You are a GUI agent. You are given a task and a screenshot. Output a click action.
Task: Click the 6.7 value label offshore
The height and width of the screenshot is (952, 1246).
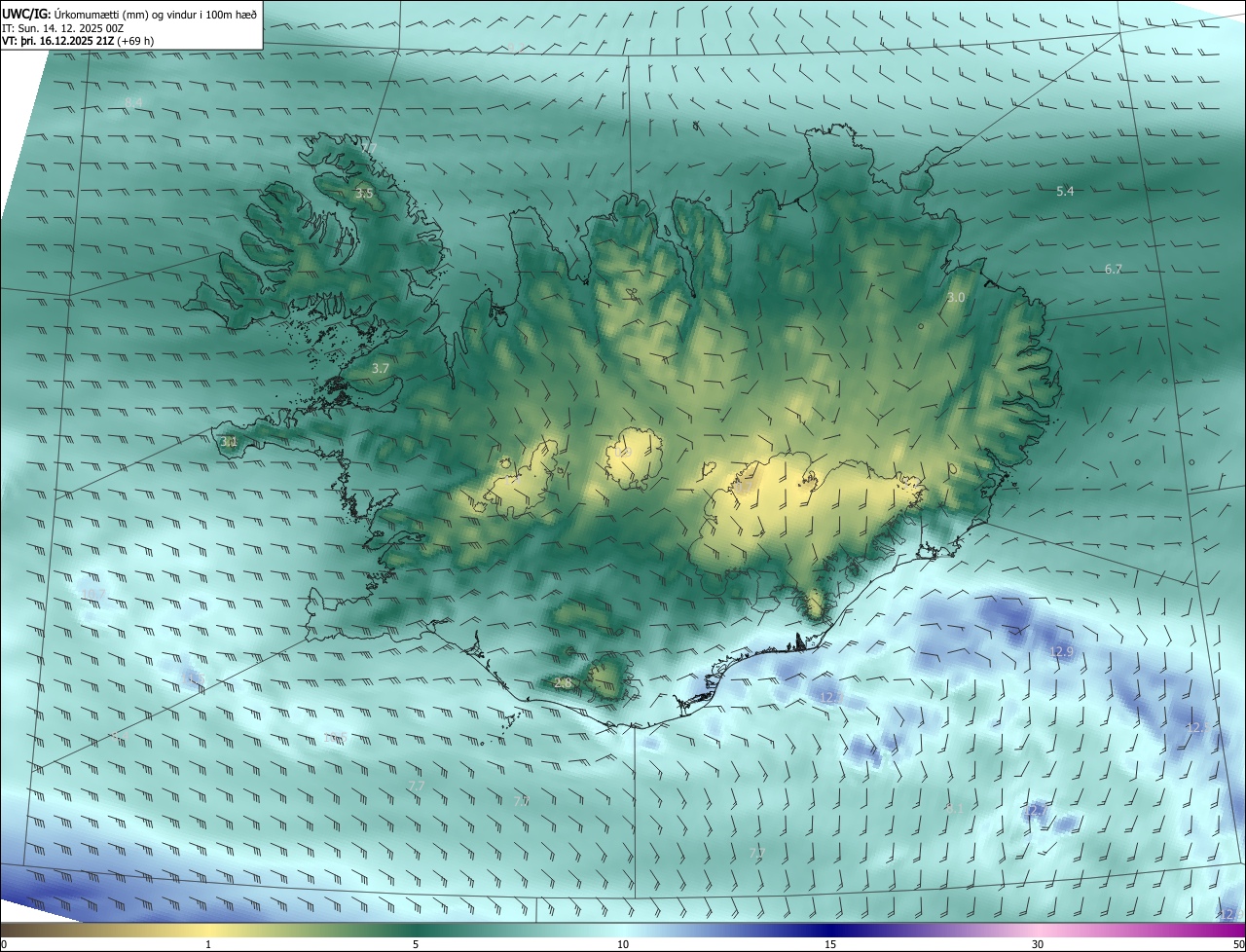point(1114,270)
